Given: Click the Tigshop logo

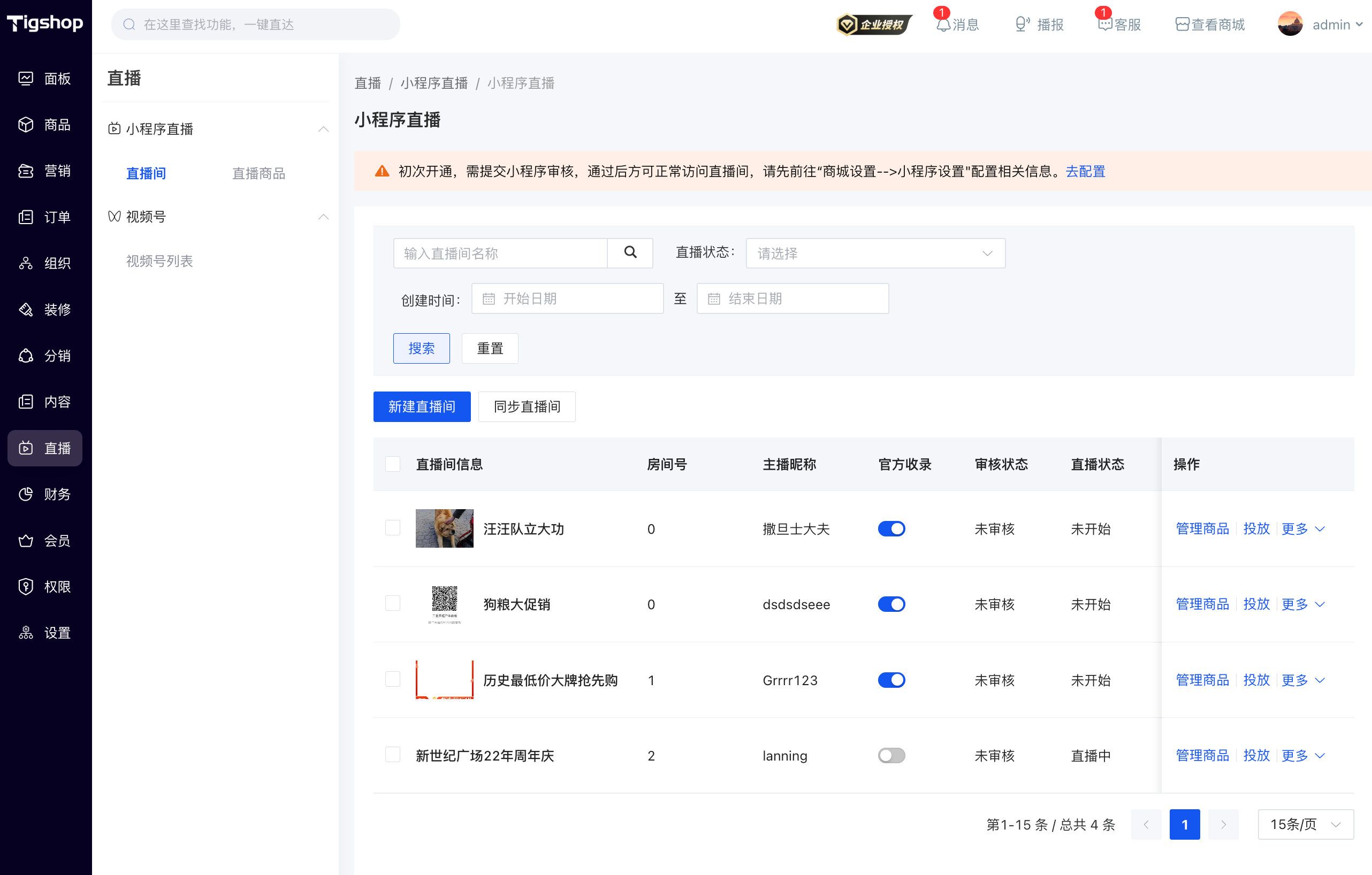Looking at the screenshot, I should tap(45, 23).
